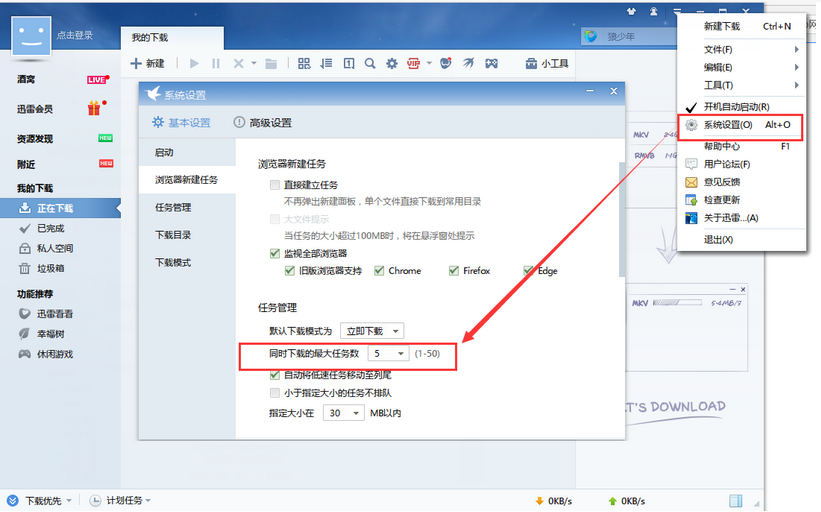
Task: Open the 小工具 toolbox
Action: pos(547,63)
